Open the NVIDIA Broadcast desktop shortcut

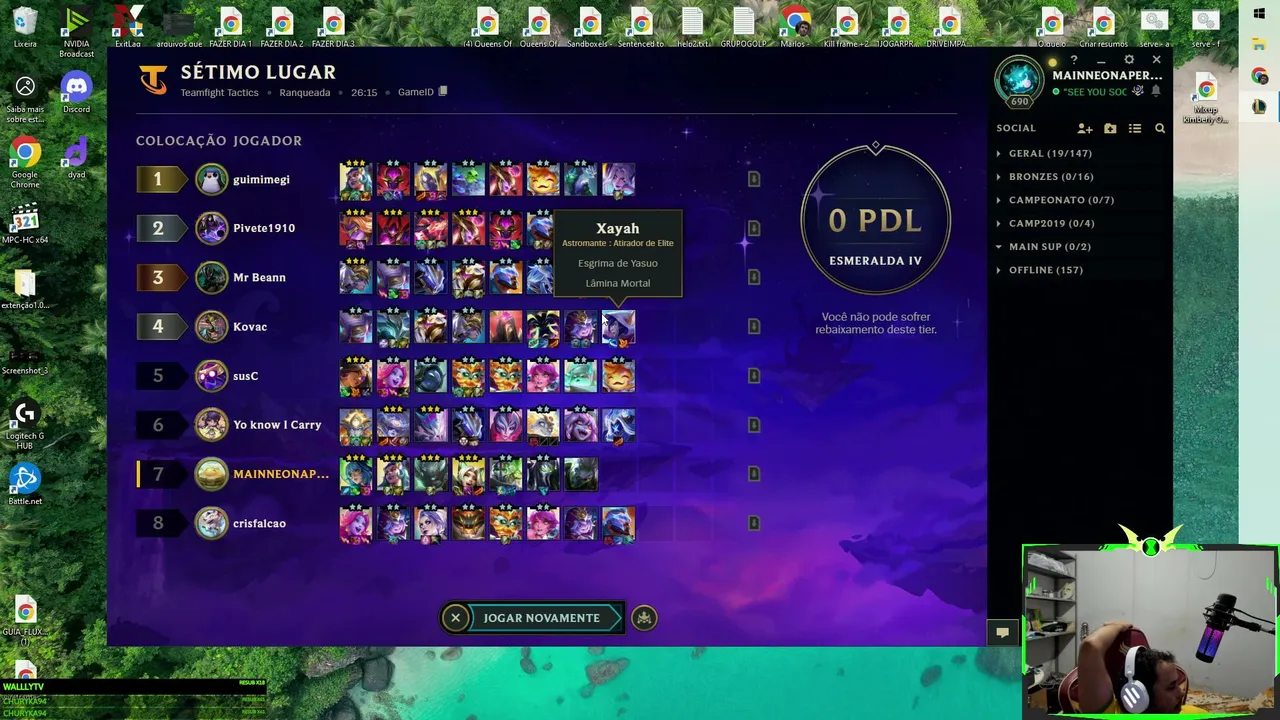coord(76,32)
